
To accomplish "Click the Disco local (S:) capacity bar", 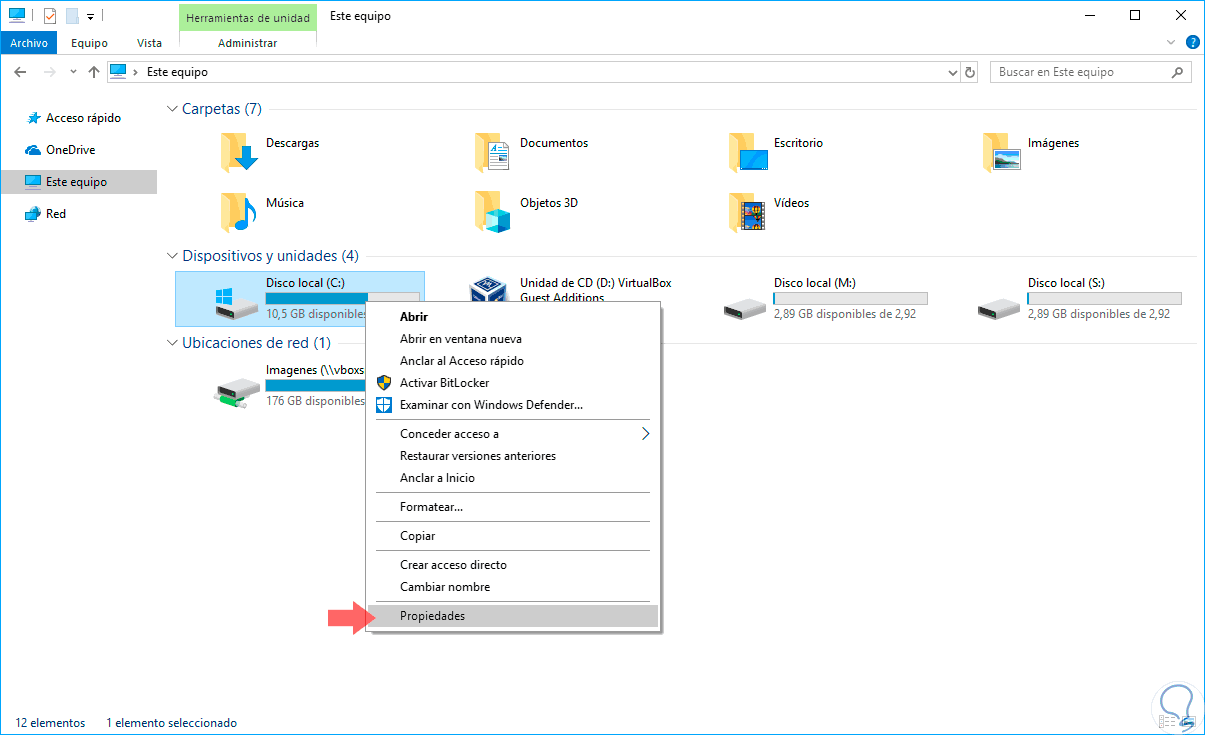I will pos(1104,298).
